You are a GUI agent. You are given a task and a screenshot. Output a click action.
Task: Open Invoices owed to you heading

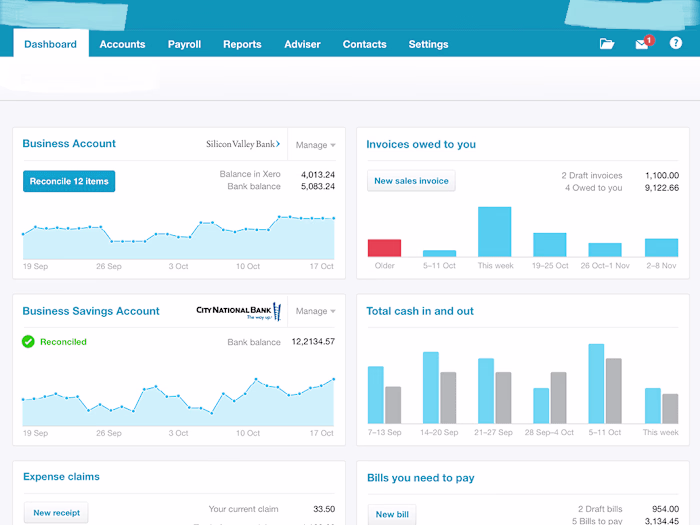coord(421,144)
